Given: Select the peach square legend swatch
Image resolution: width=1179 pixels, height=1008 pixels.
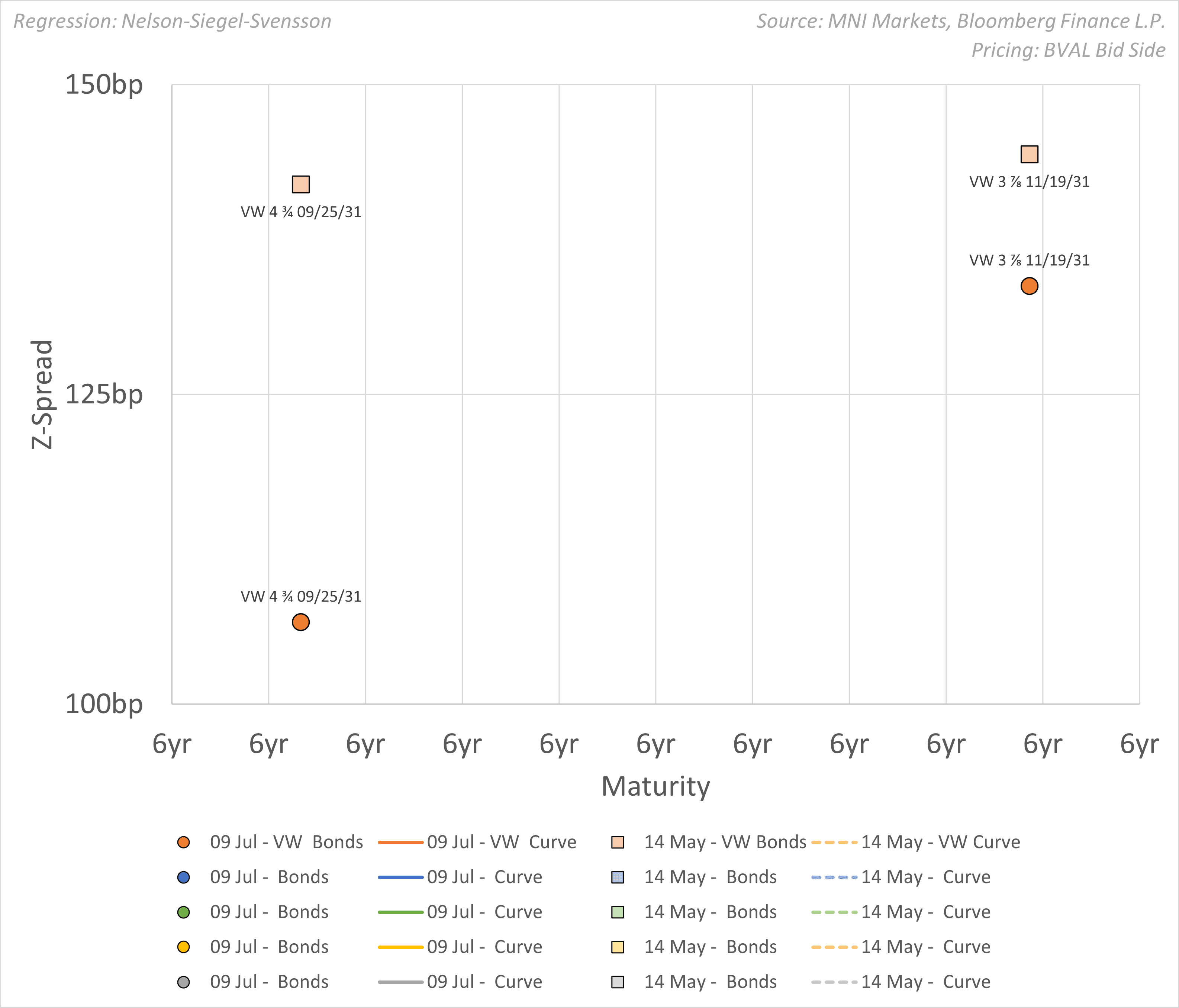Looking at the screenshot, I should [617, 843].
